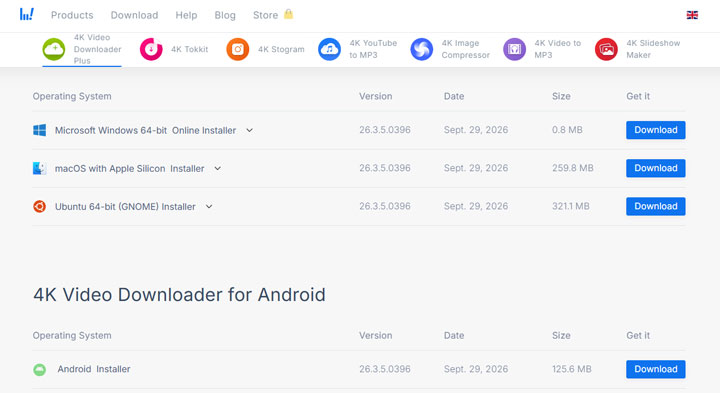This screenshot has width=720, height=393.
Task: Click the 4K Download logo icon
Action: pos(27,14)
